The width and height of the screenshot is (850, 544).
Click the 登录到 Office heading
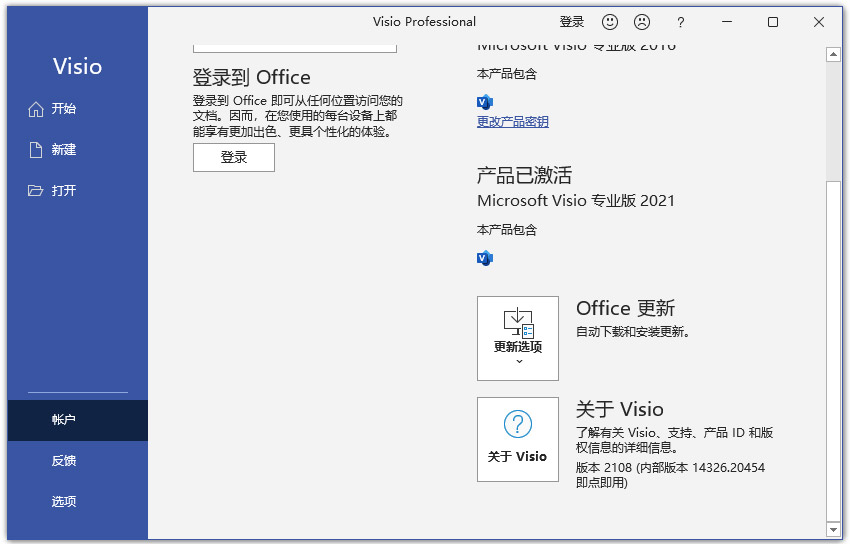pyautogui.click(x=252, y=77)
